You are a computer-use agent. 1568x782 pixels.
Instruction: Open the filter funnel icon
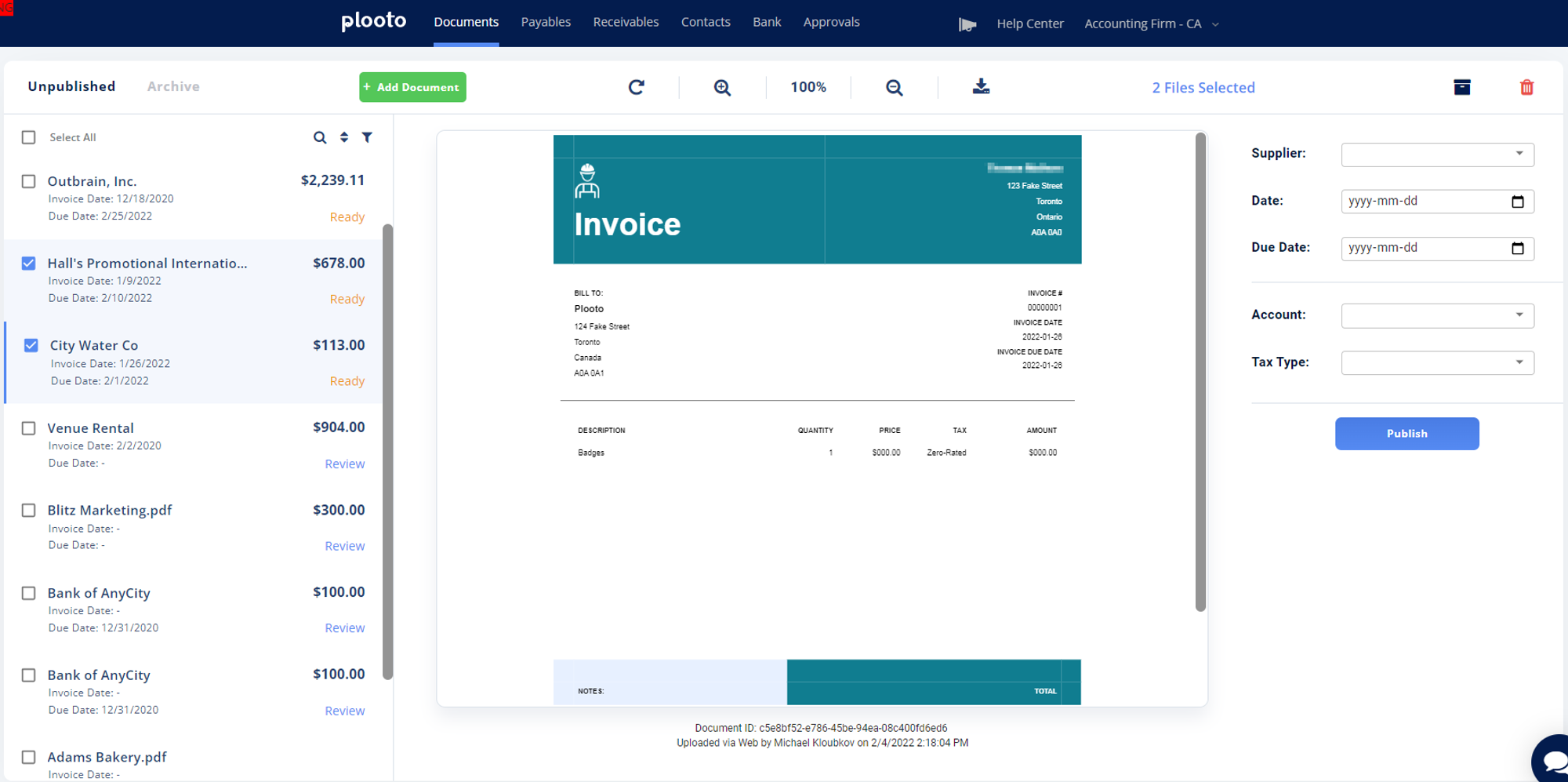(367, 137)
